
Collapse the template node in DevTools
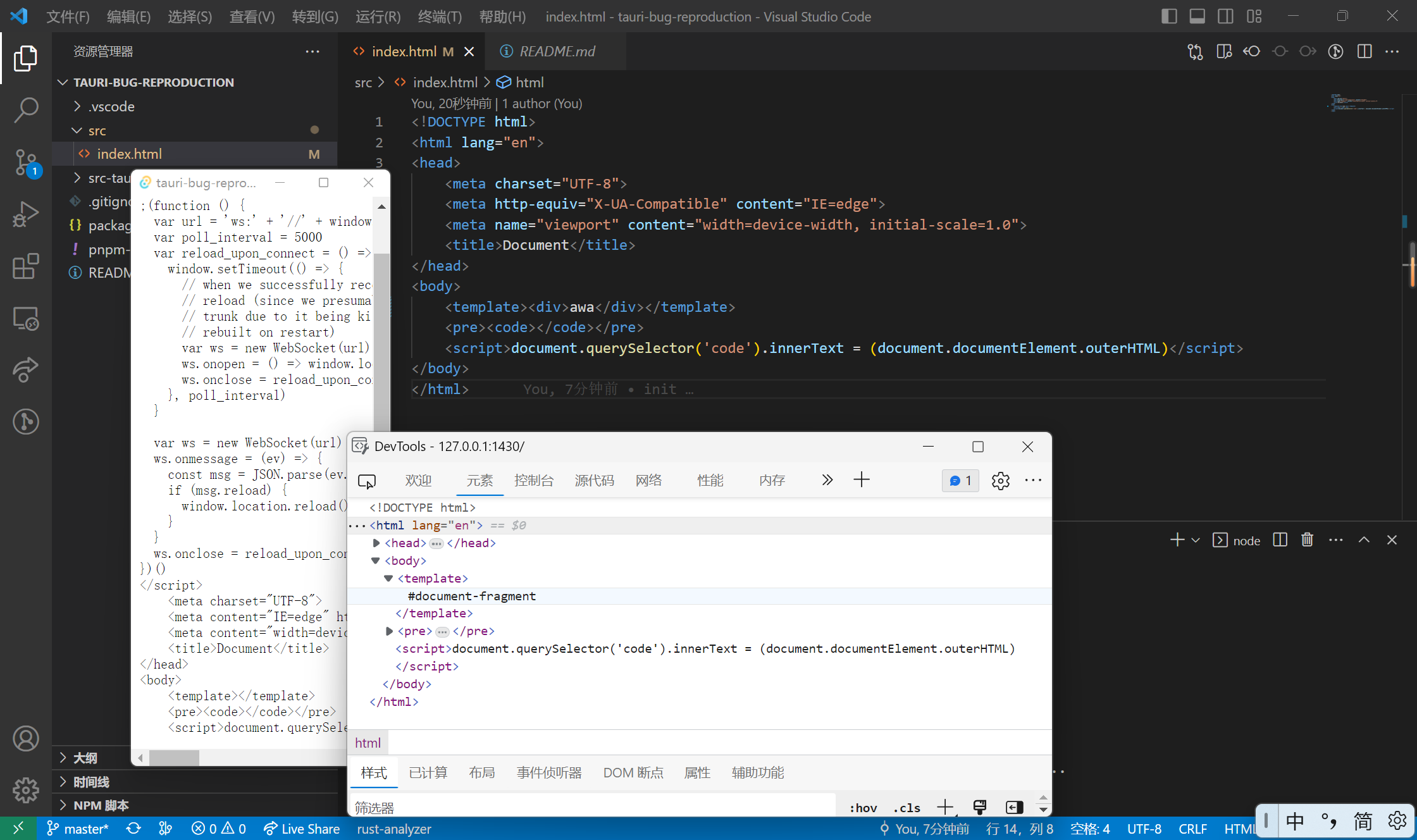pos(388,578)
